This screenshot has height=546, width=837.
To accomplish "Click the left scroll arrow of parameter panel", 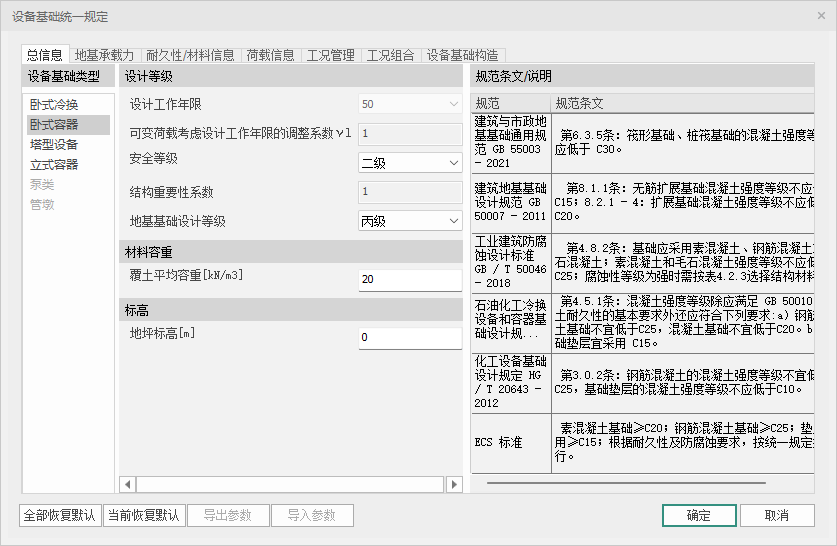I will coord(128,484).
